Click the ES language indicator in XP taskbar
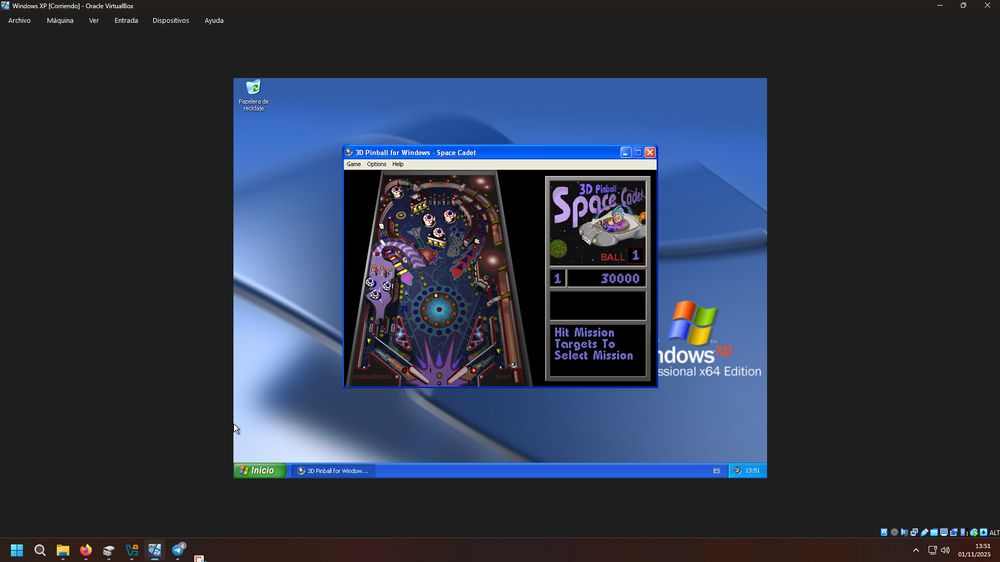Screen dimensions: 1000x562 716,471
